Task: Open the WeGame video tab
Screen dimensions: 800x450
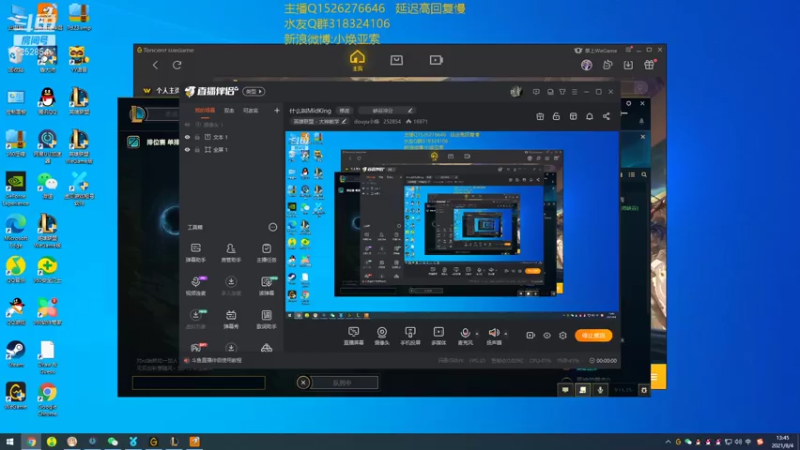Action: [436, 60]
